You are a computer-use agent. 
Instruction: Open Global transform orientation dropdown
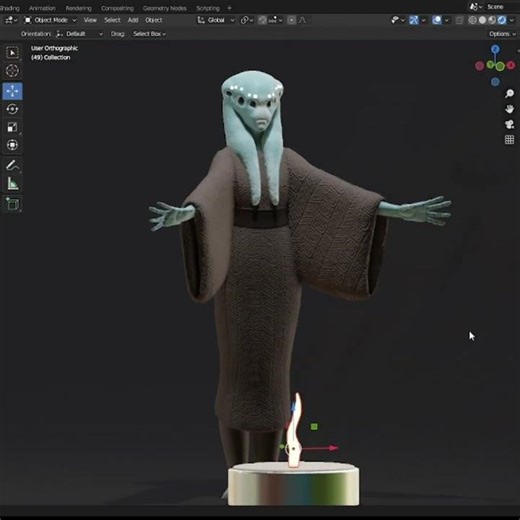coord(216,20)
